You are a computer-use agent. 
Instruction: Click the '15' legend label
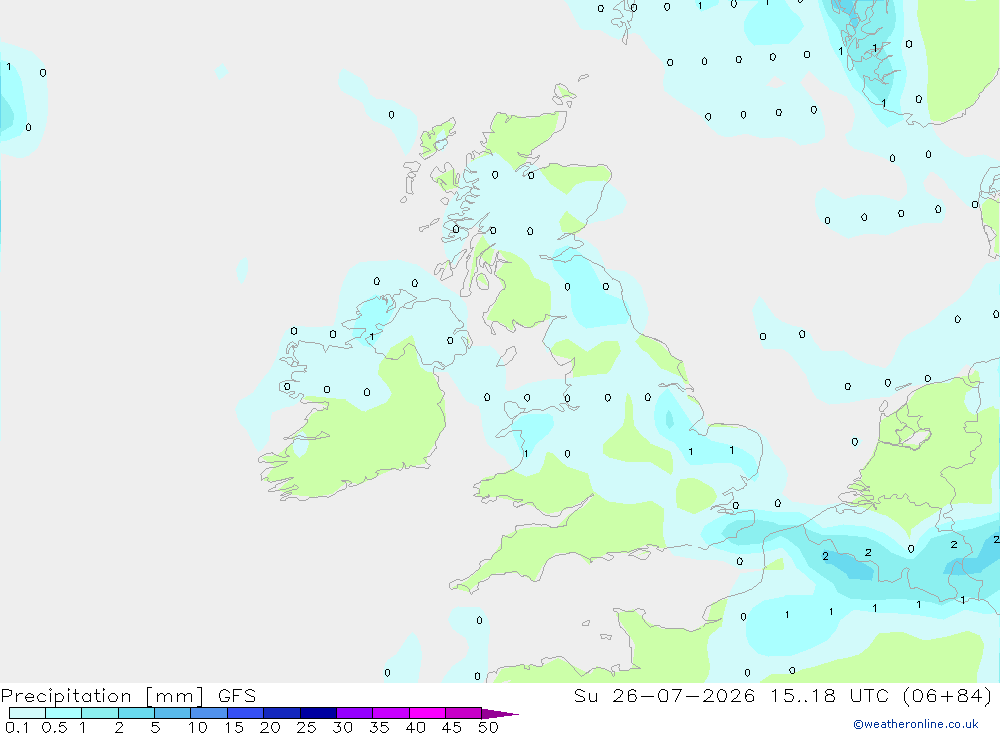coord(234,727)
